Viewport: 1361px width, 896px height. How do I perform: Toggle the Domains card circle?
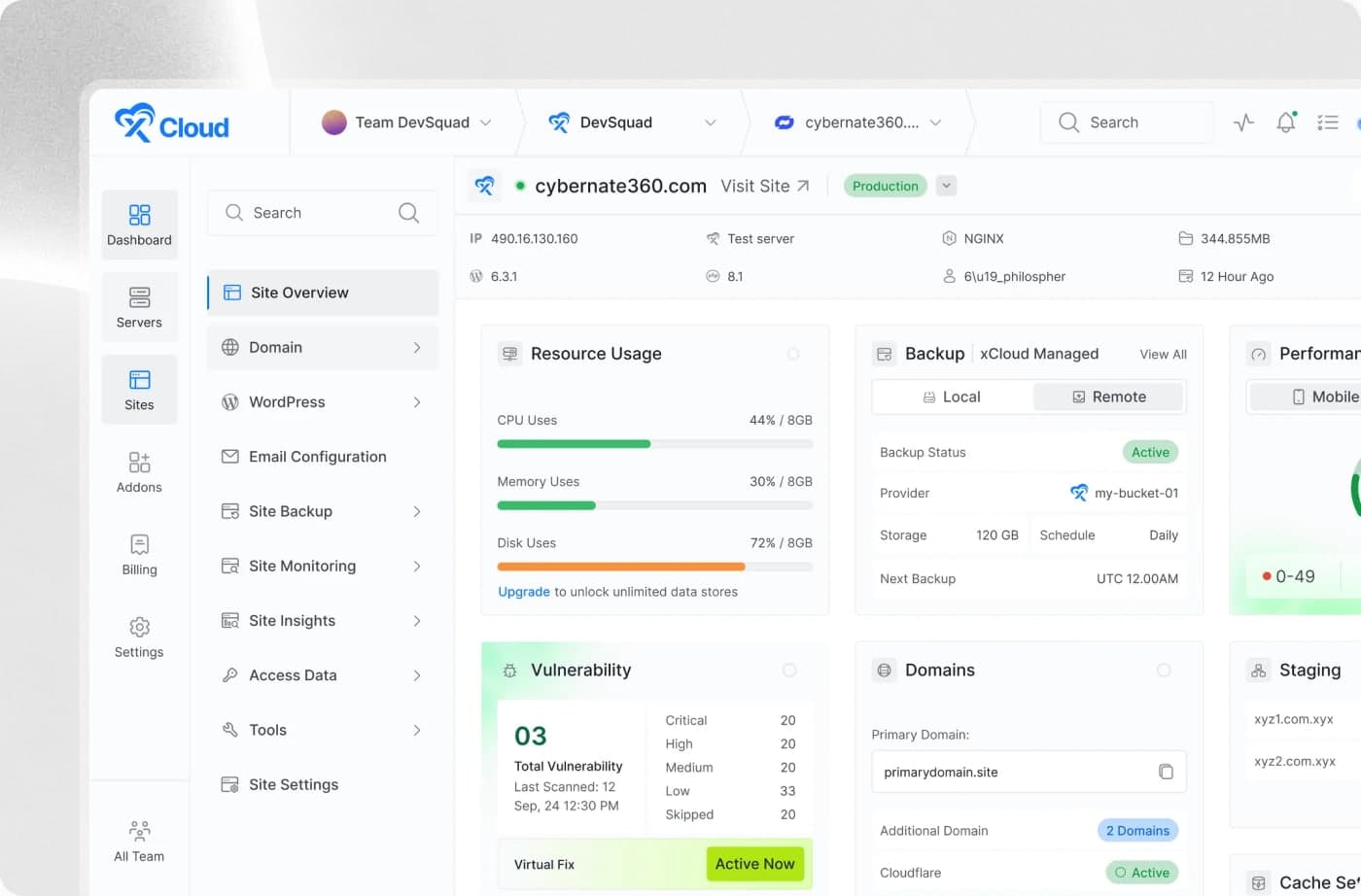1164,670
